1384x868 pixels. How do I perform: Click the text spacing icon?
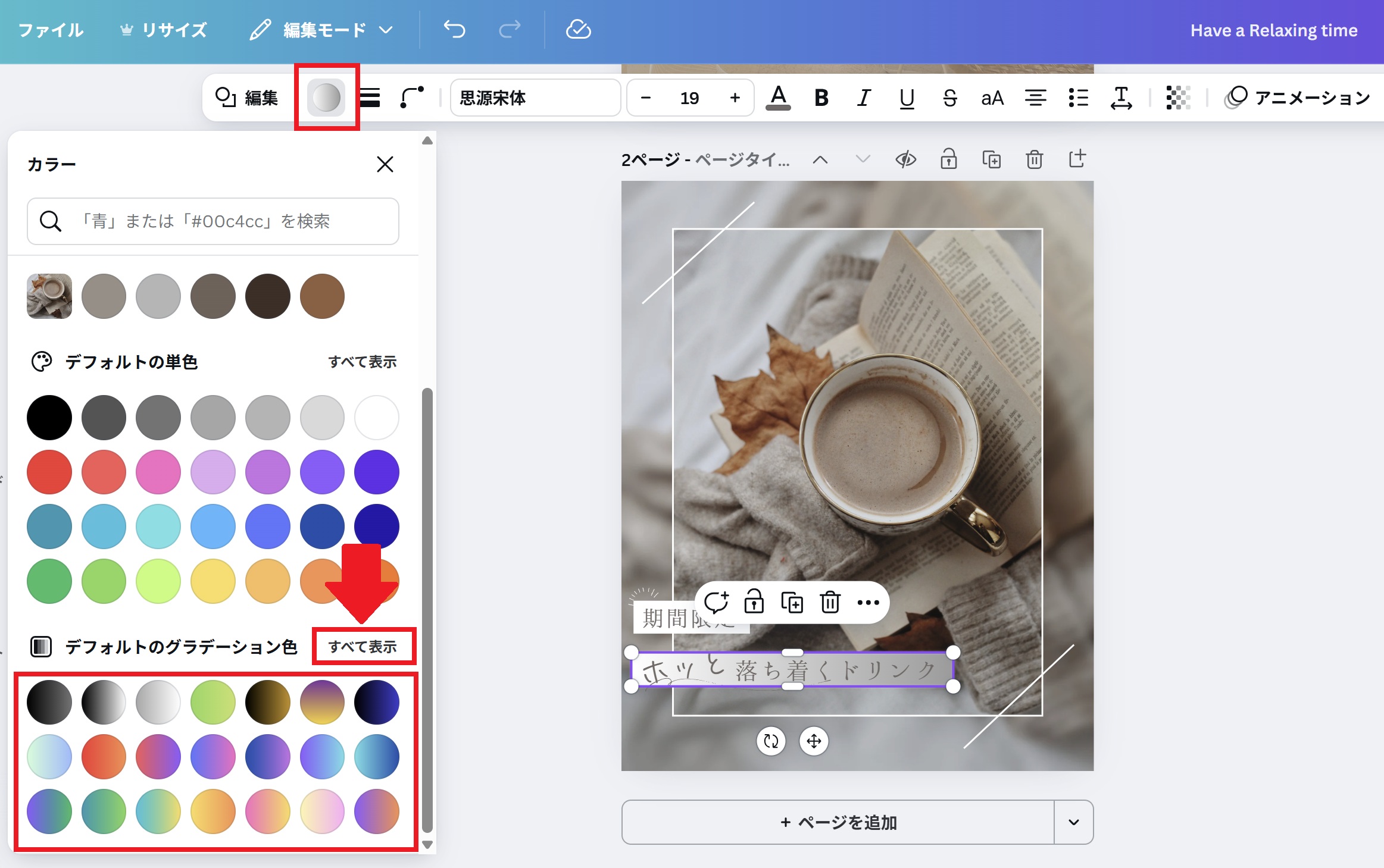point(1121,98)
